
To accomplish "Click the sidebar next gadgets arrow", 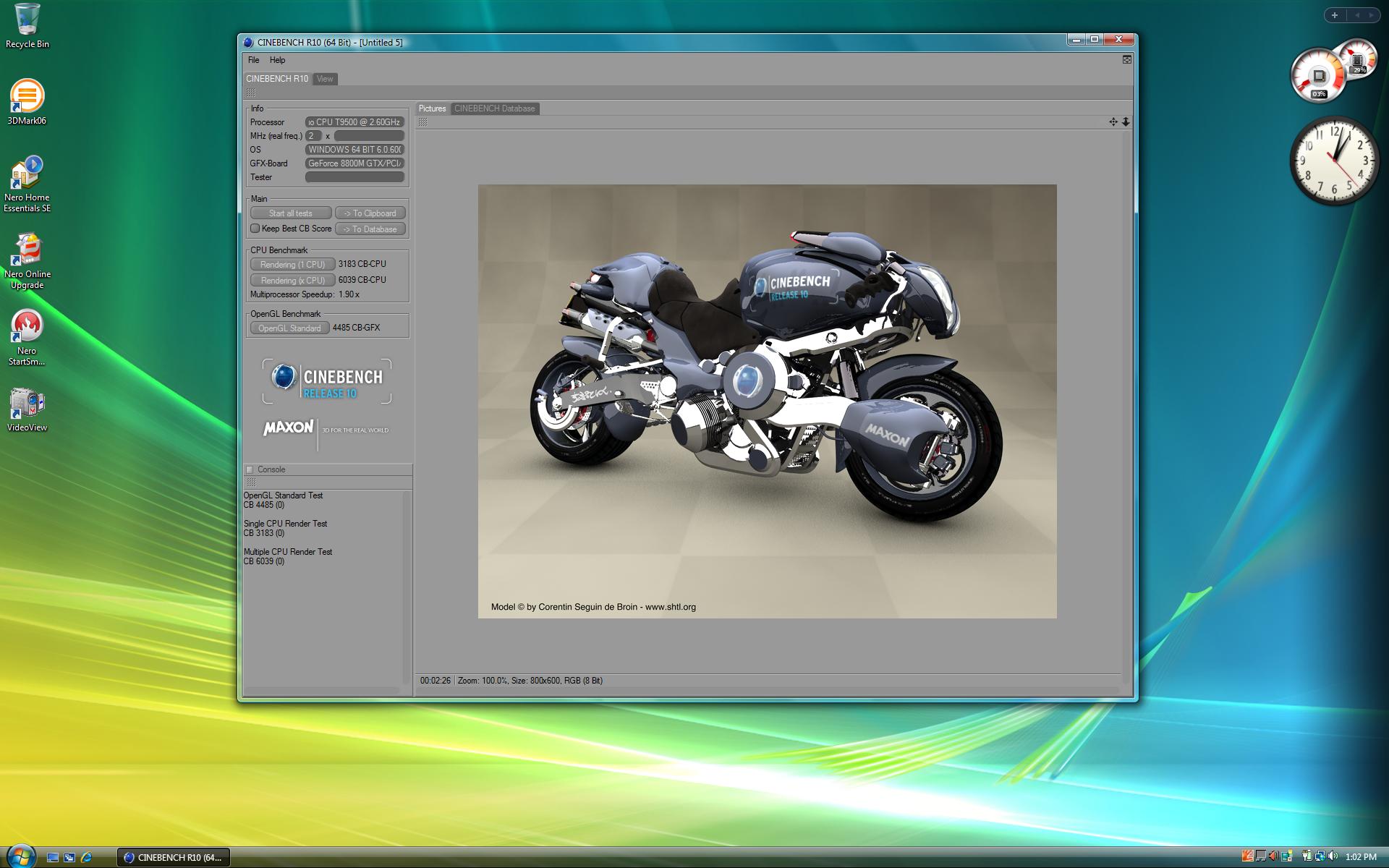I will tap(1371, 15).
